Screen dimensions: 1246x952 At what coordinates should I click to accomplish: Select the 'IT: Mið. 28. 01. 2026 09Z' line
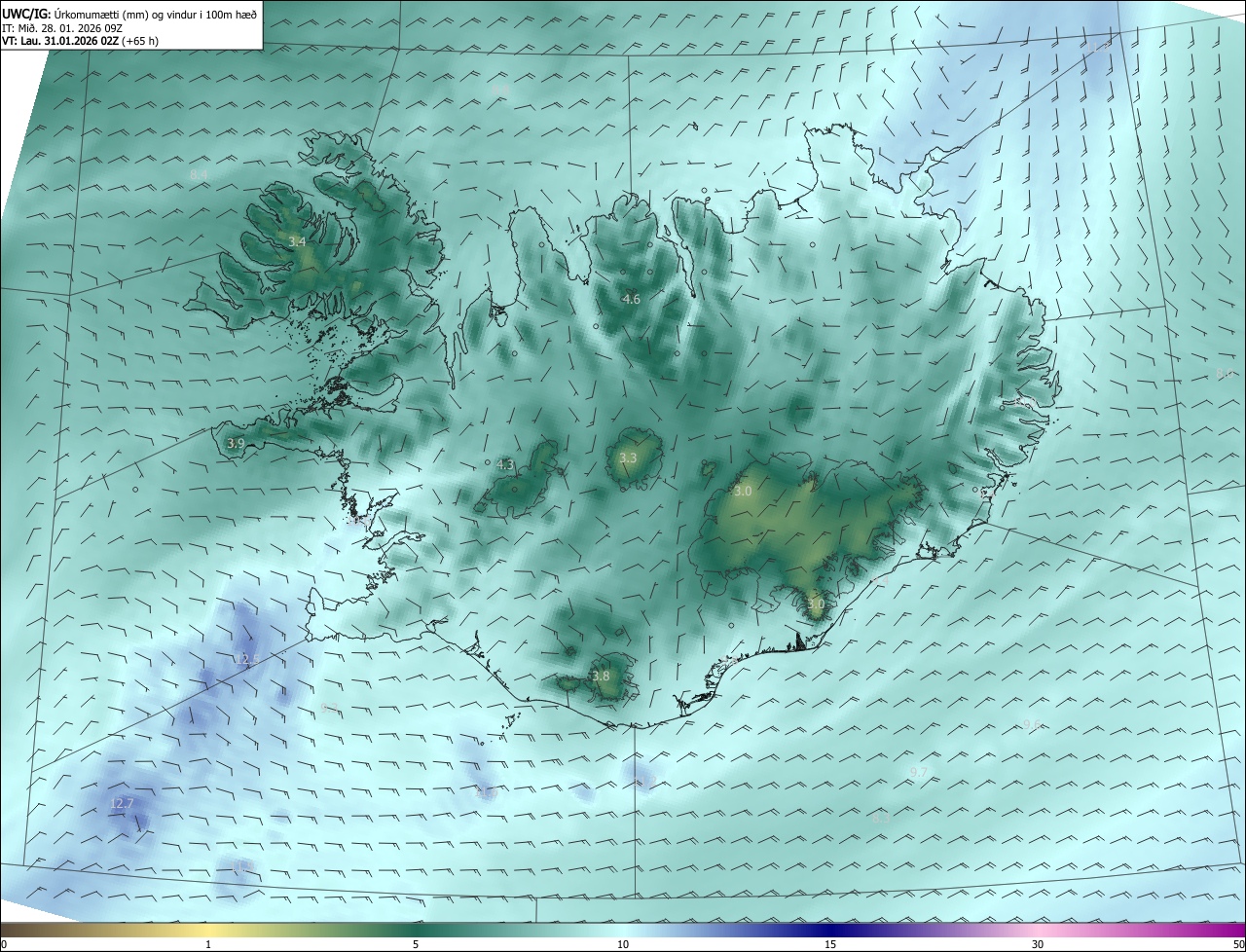(x=62, y=27)
